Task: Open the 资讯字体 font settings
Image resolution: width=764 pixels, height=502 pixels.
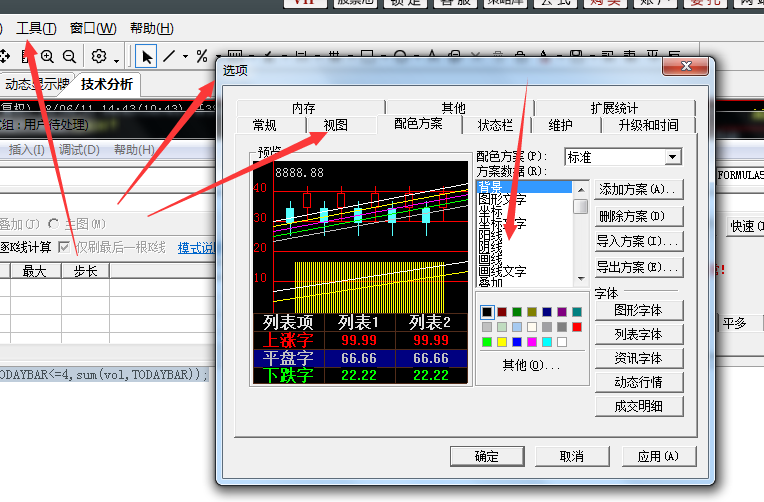Action: pos(639,358)
